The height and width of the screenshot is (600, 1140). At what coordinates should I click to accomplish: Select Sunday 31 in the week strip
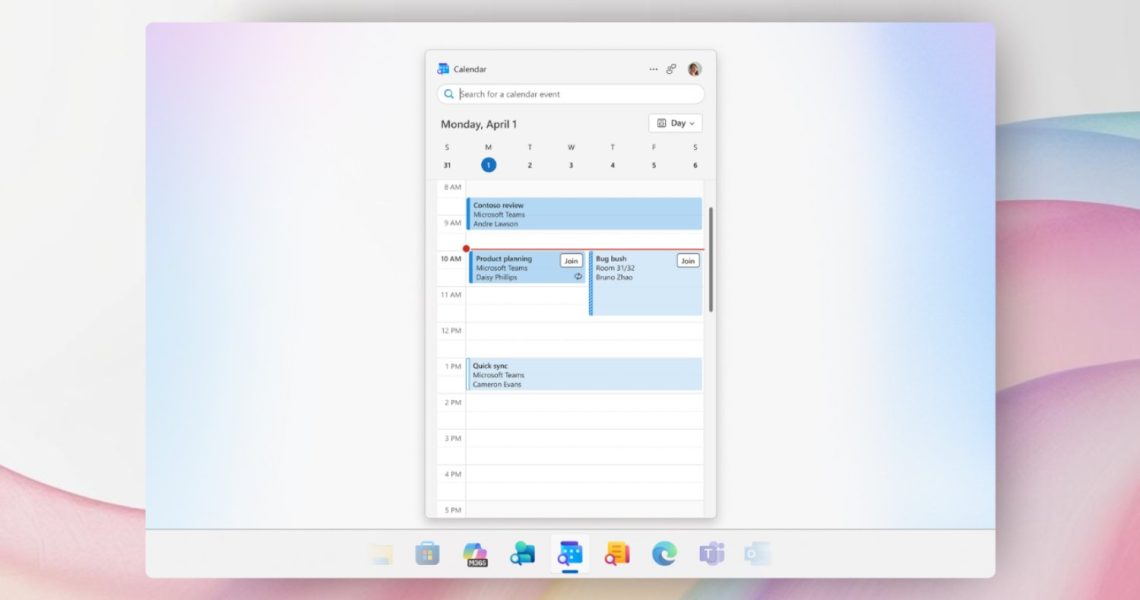pyautogui.click(x=447, y=165)
